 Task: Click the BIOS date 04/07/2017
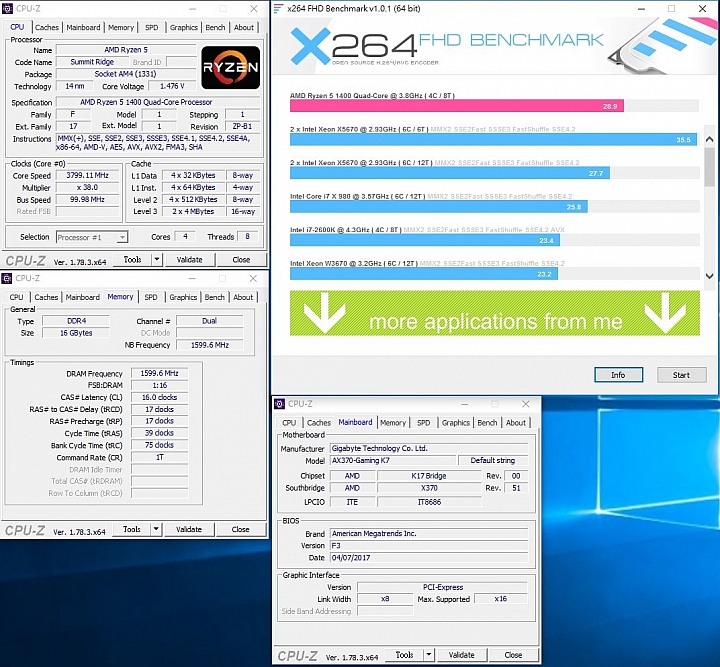(429, 557)
